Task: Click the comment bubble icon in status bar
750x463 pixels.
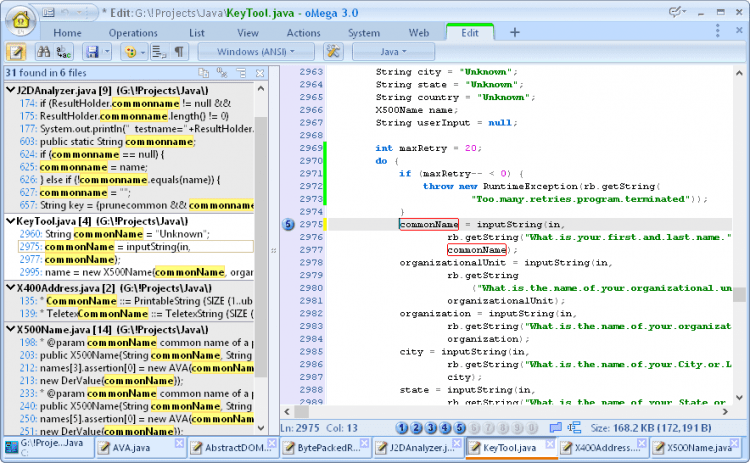Action: tap(555, 428)
